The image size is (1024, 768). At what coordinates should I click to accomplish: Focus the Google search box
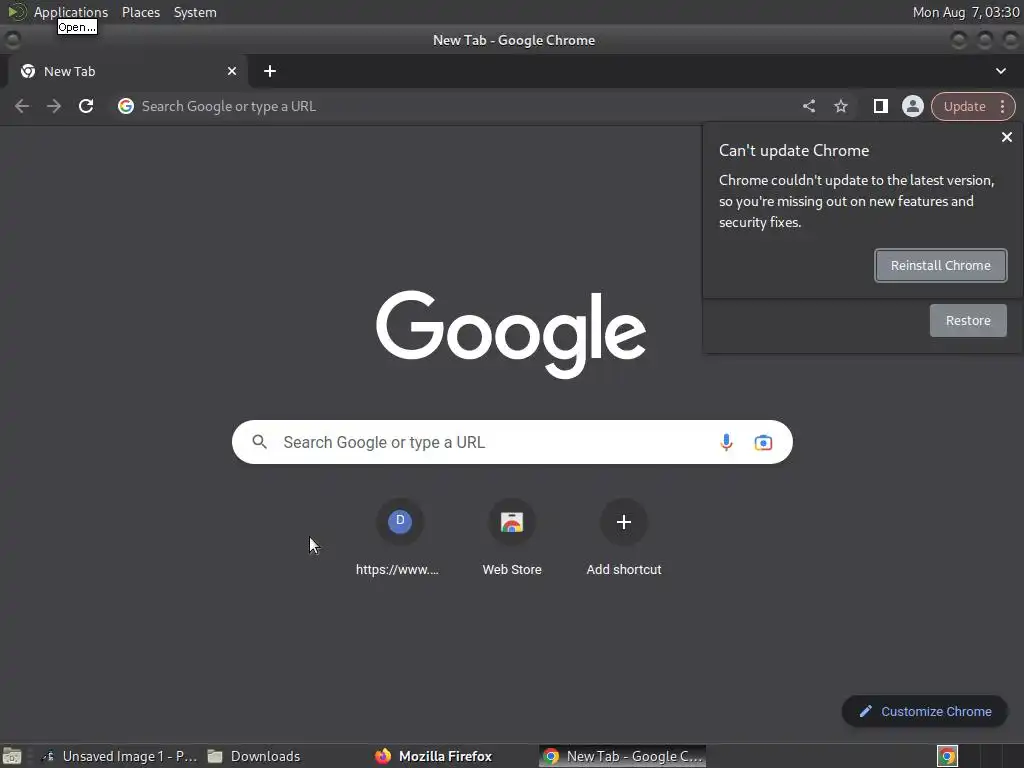[512, 442]
